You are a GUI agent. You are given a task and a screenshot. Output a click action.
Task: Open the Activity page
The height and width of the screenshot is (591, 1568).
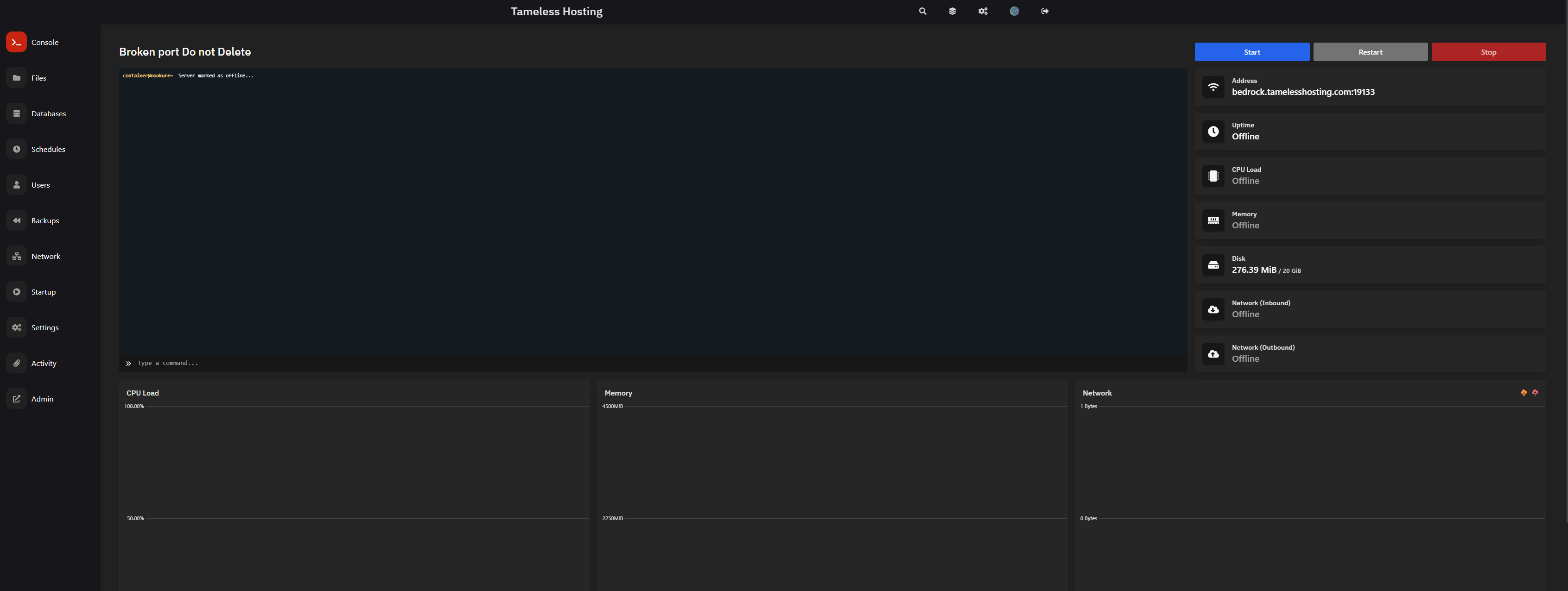[43, 362]
